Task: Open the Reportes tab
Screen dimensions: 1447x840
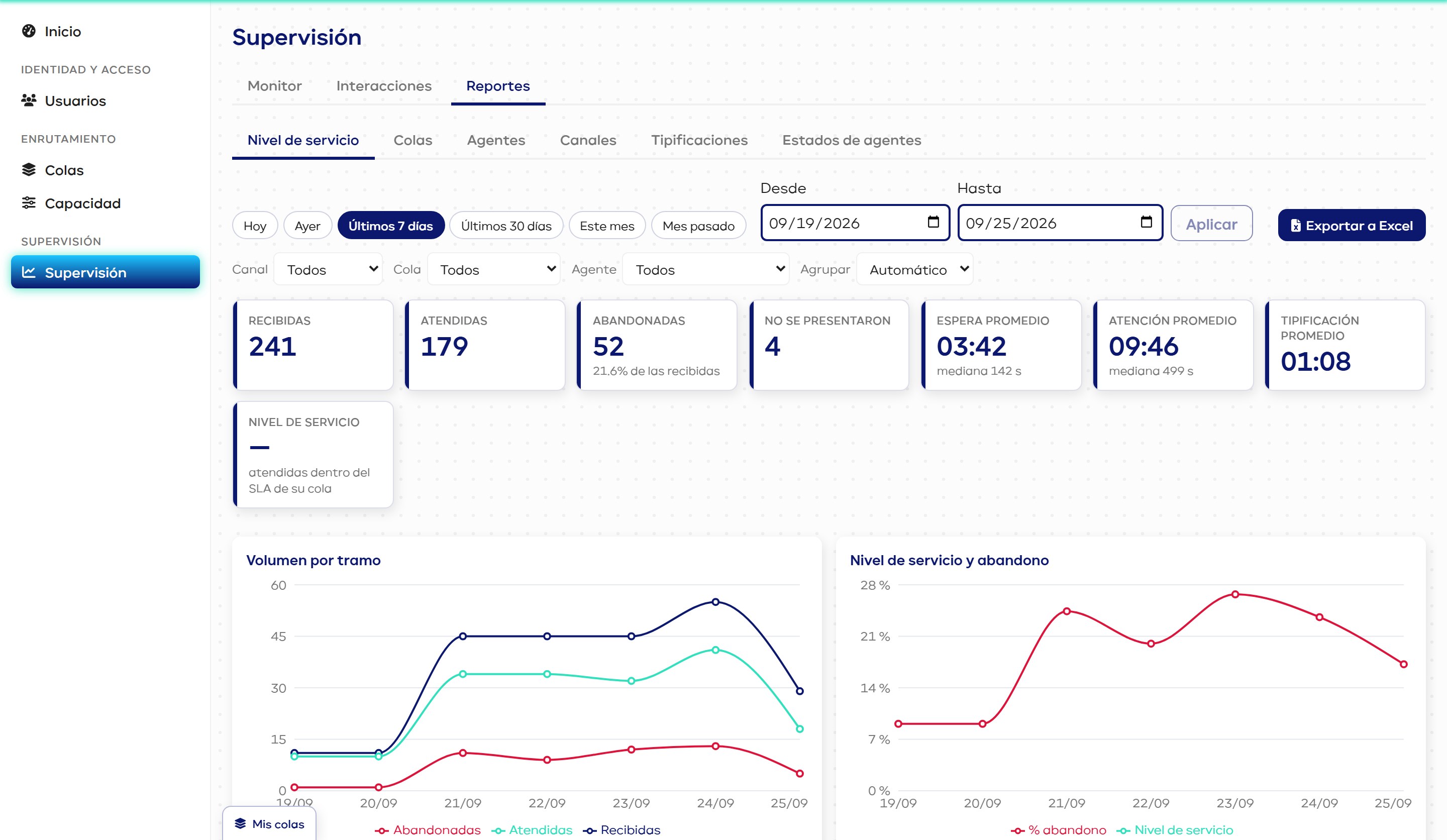Action: pos(498,86)
